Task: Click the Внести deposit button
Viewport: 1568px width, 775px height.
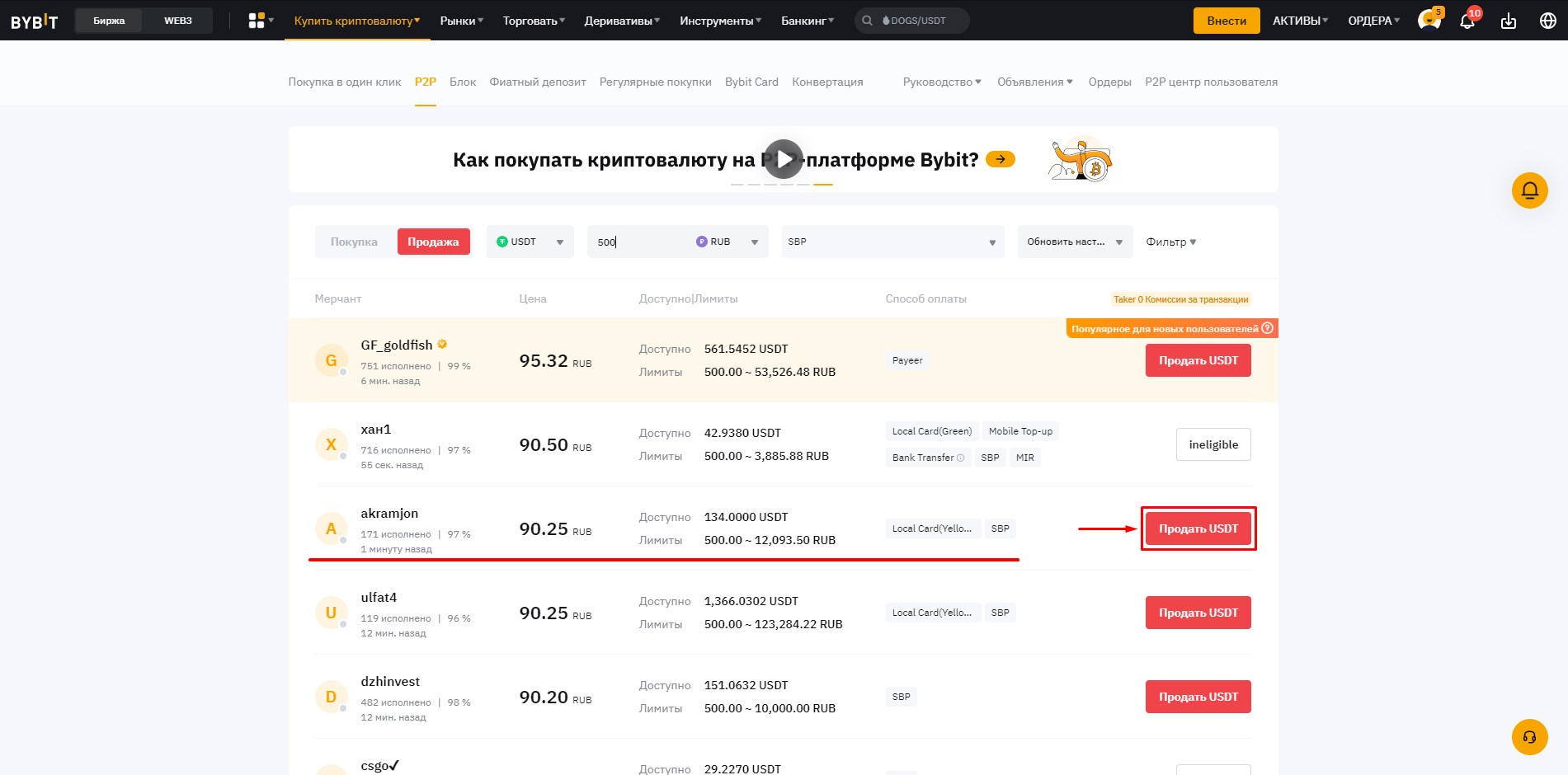Action: [1227, 21]
